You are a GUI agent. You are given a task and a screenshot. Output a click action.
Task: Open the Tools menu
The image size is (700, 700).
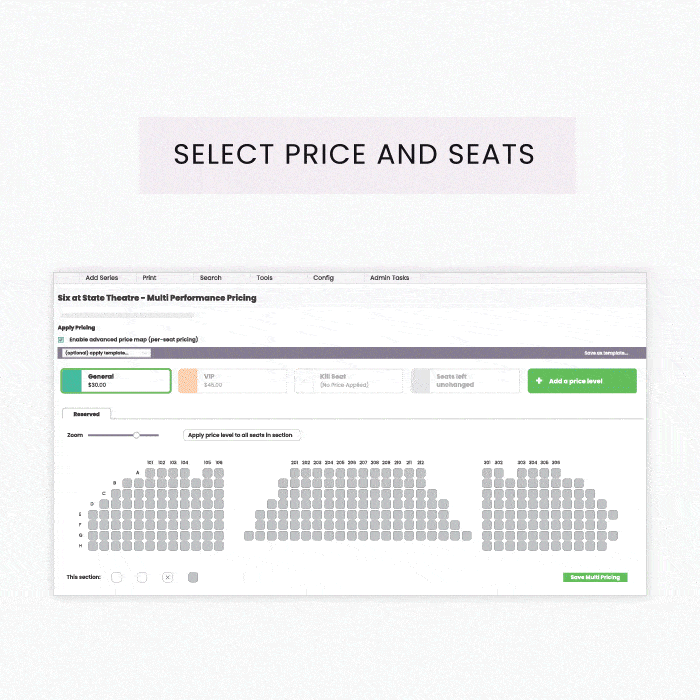(x=264, y=278)
